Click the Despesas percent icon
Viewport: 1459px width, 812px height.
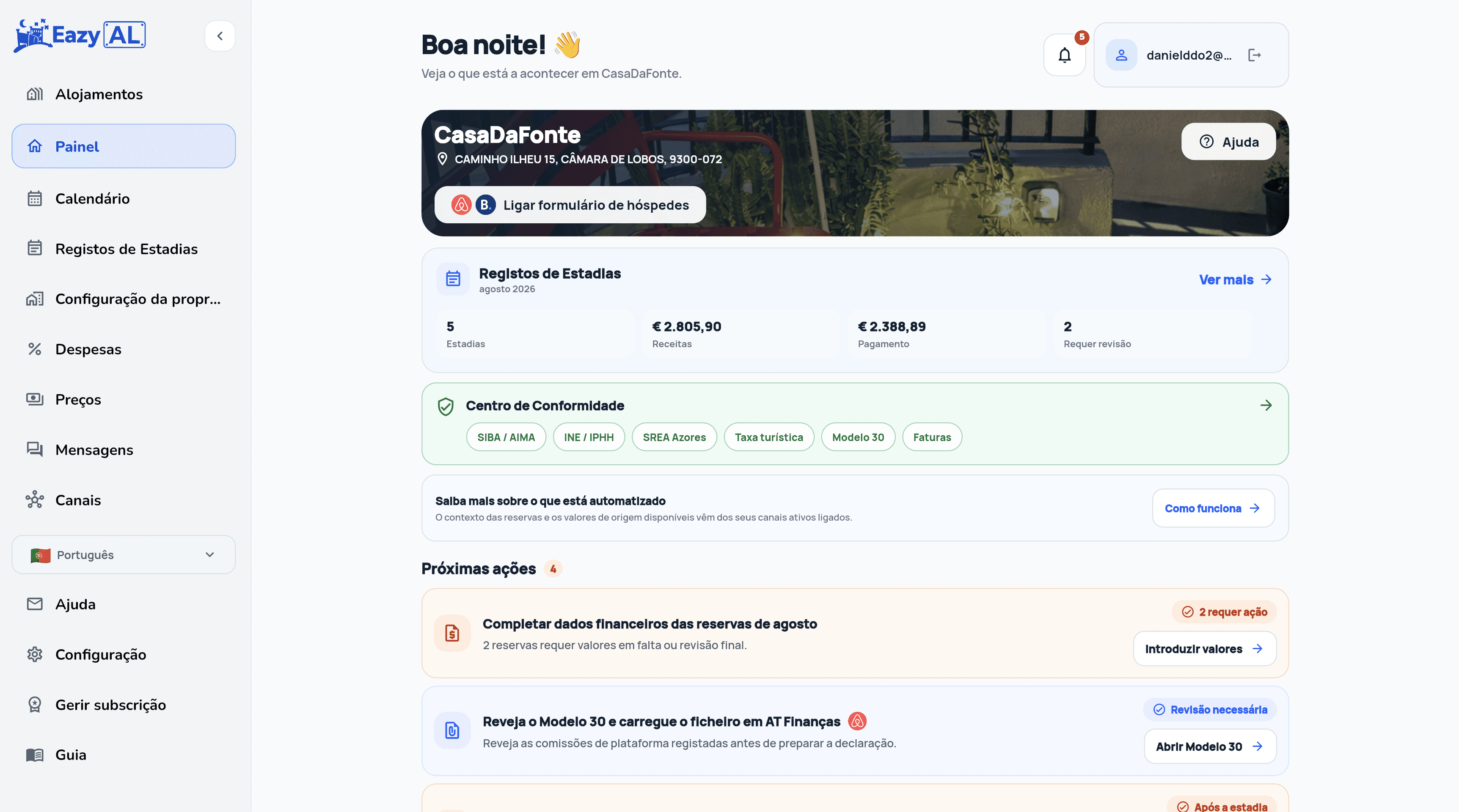(35, 349)
